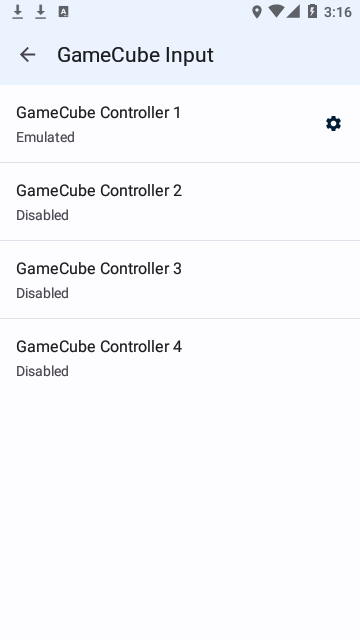This screenshot has width=360, height=640.
Task: Tap the cellular signal strength icon
Action: tap(293, 11)
